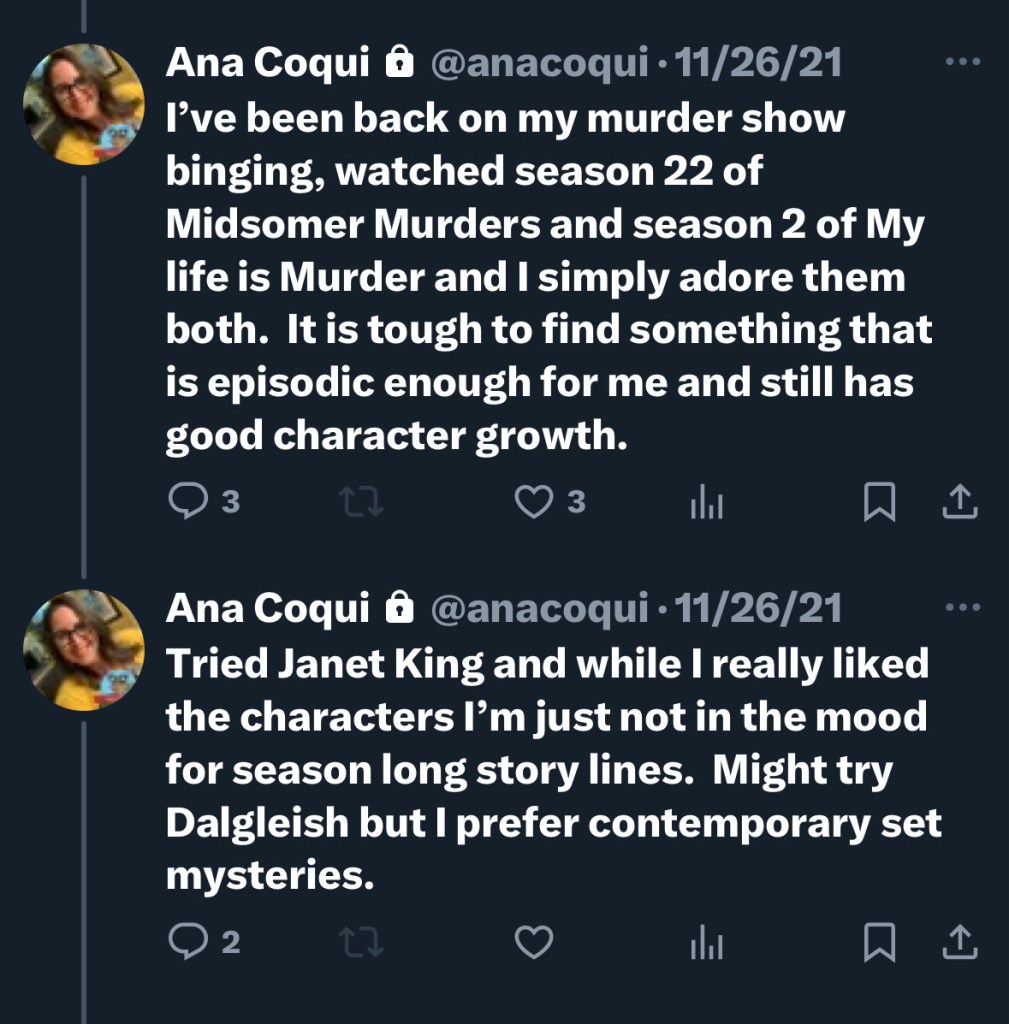The height and width of the screenshot is (1024, 1009).
Task: View analytics for the first tweet
Action: point(706,504)
